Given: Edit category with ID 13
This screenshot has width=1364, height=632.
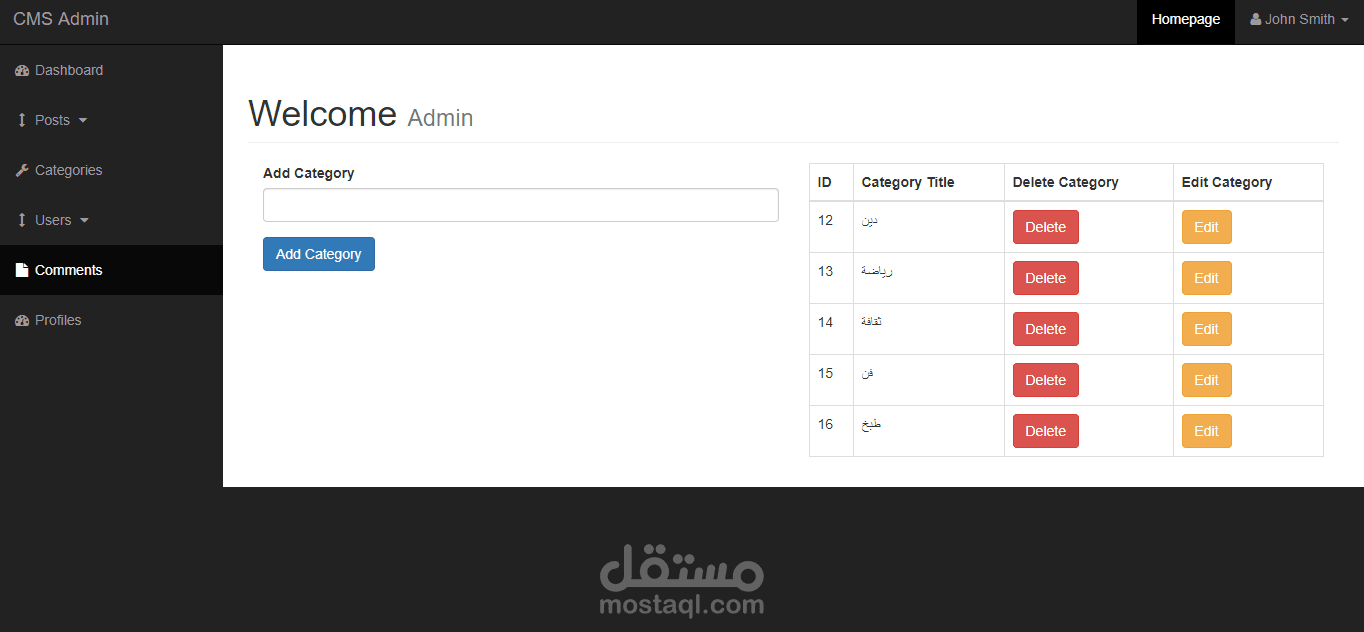Looking at the screenshot, I should click(1207, 278).
